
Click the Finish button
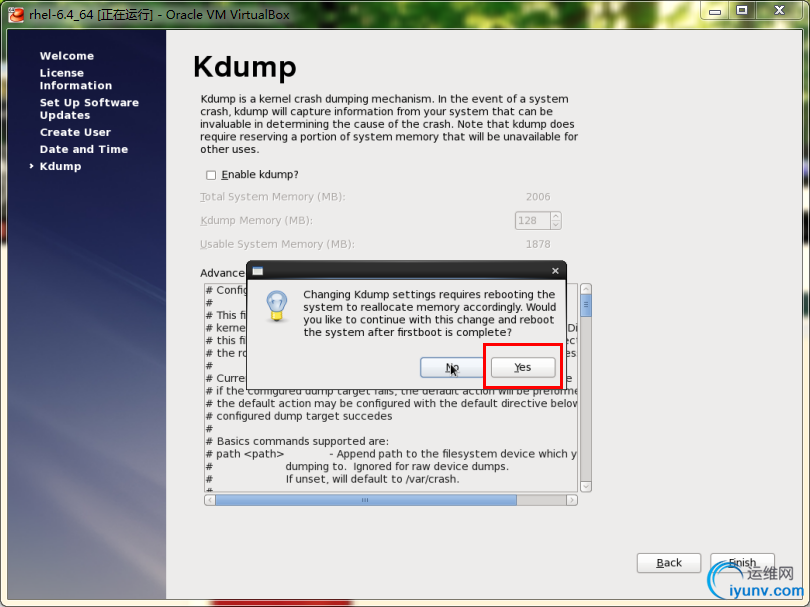[x=742, y=563]
